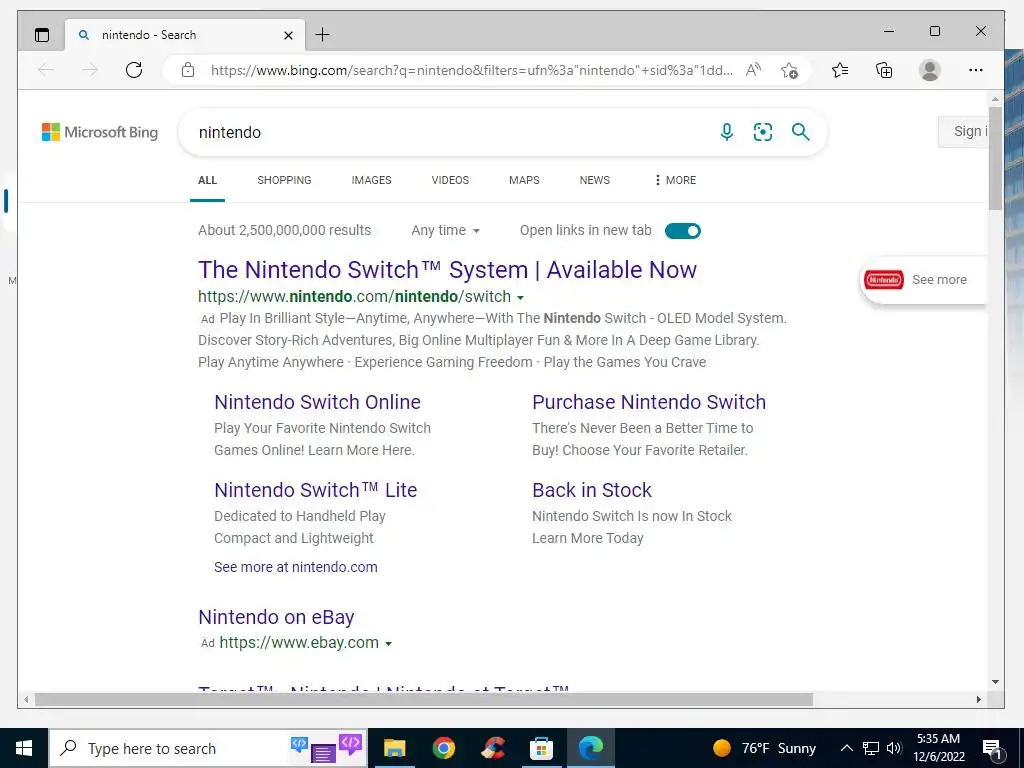View site information lock icon
The image size is (1024, 768).
pos(188,70)
